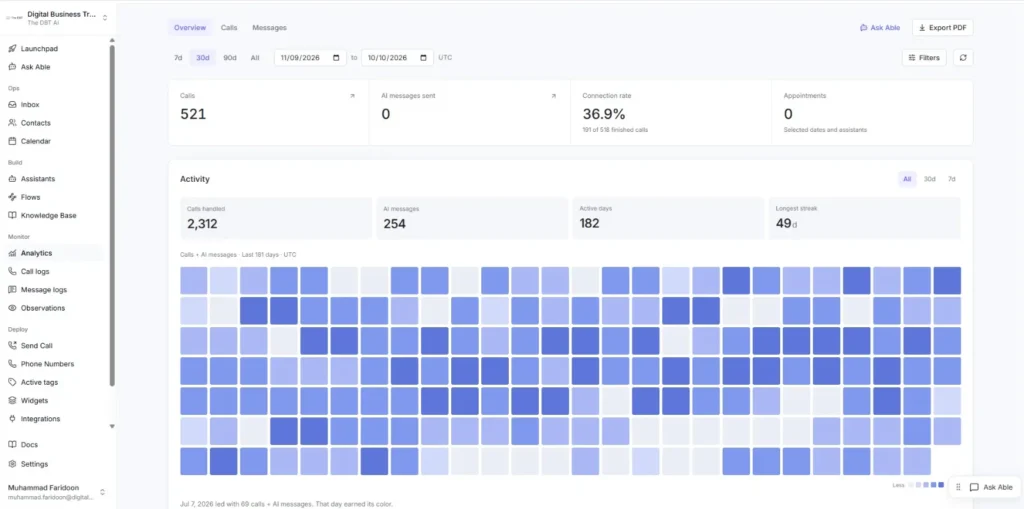This screenshot has height=509, width=1024.
Task: Click the Ask Able sidebar chat icon
Action: click(x=12, y=67)
